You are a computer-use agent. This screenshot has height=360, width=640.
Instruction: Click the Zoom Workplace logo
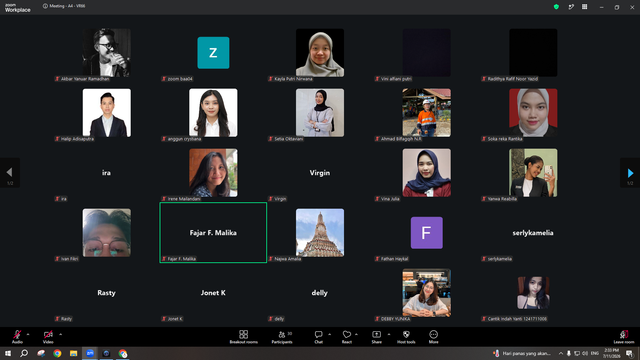point(18,7)
